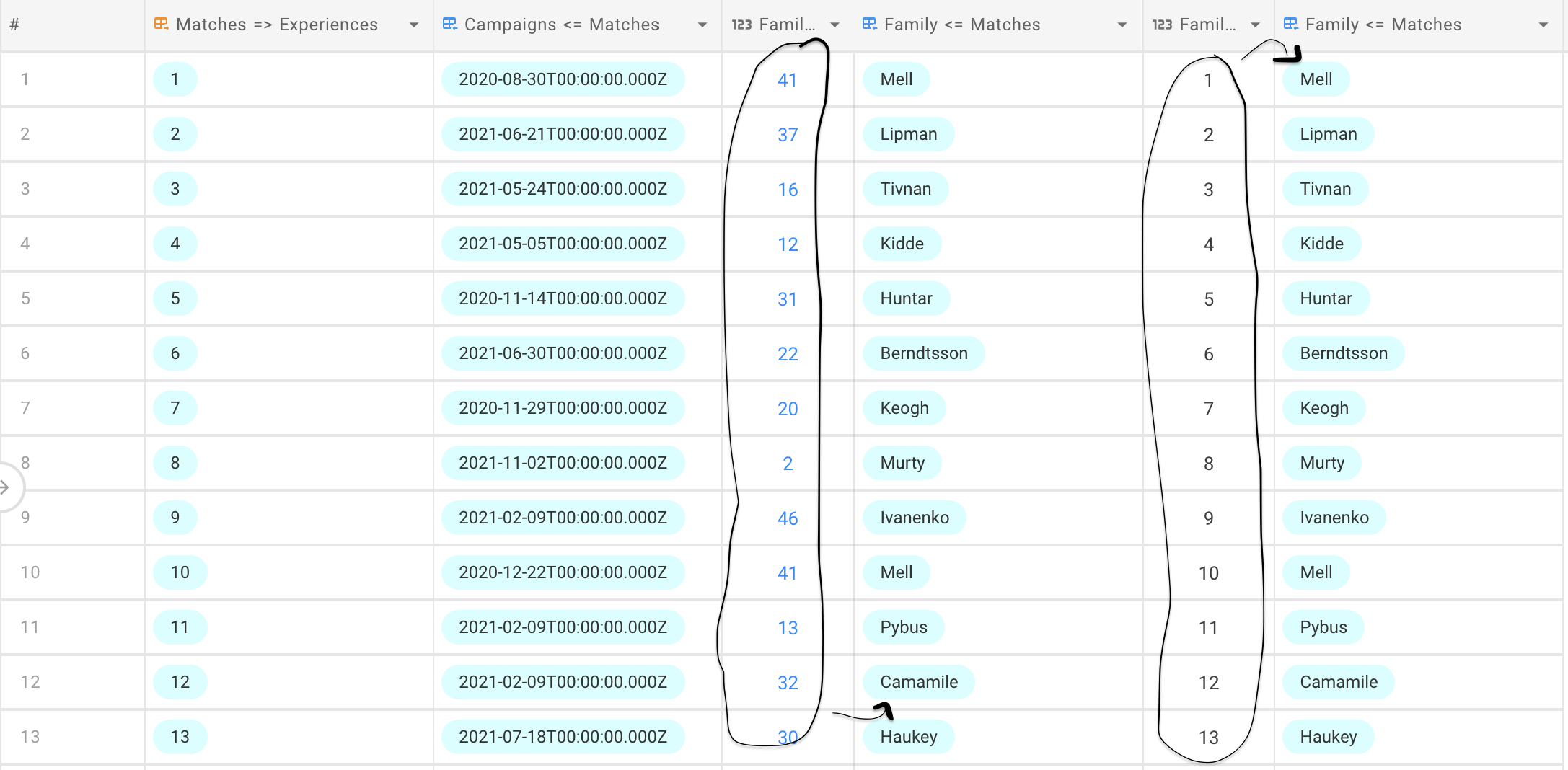Click the blue 2 link in row 8

coord(788,464)
